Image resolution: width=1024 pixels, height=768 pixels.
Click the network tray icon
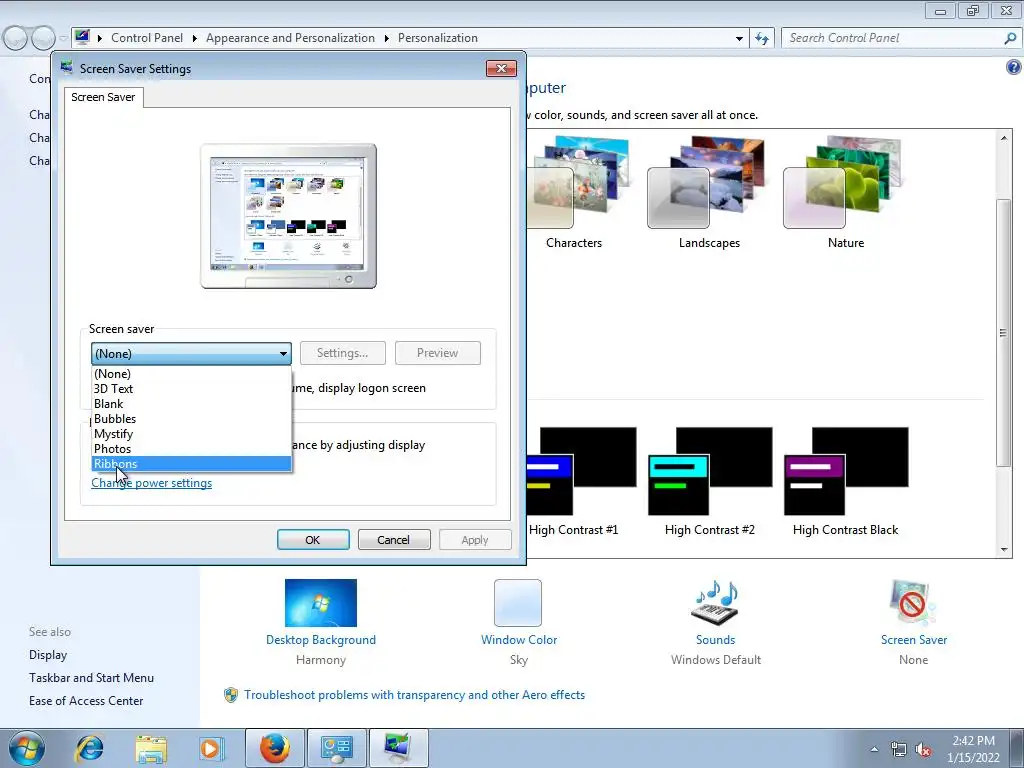(x=899, y=750)
